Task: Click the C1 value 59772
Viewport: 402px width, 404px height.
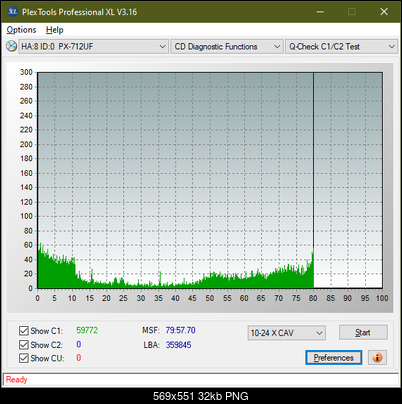Action: [x=87, y=330]
